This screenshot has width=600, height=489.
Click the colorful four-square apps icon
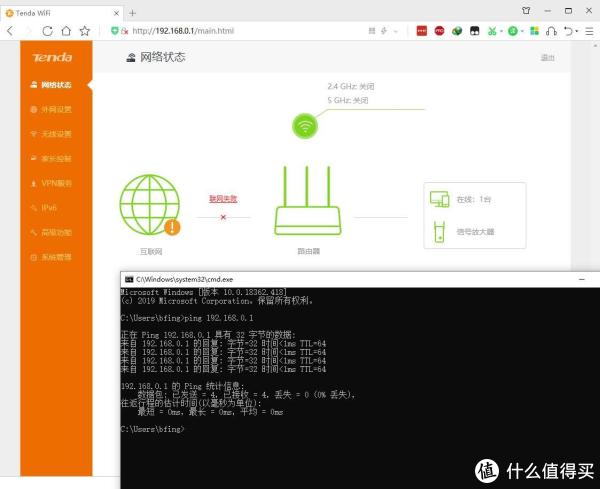pyautogui.click(x=535, y=31)
